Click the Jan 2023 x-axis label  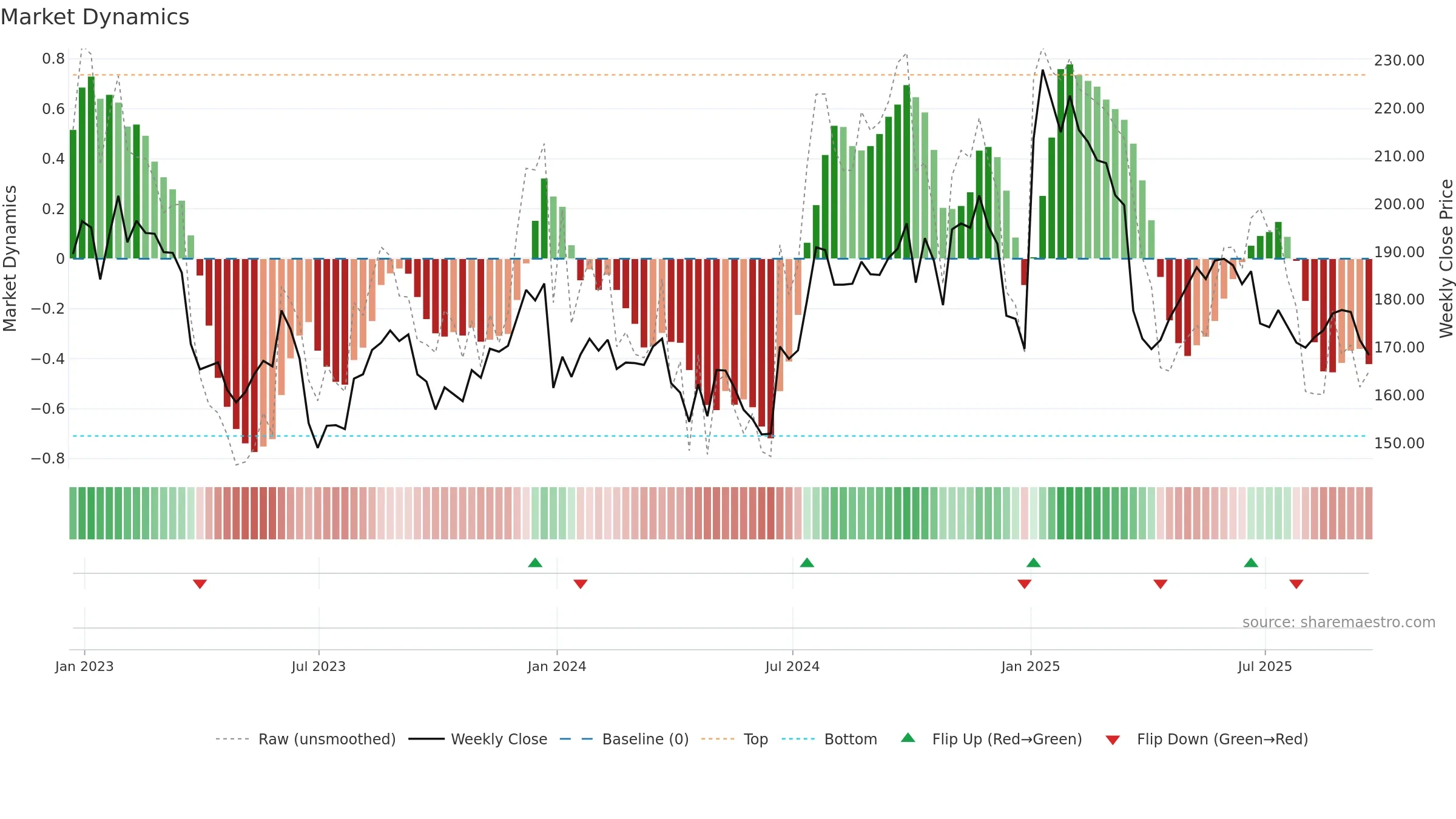pyautogui.click(x=84, y=666)
